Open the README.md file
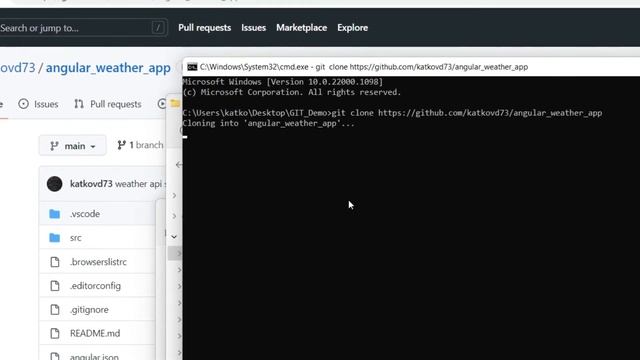This screenshot has width=640, height=360. tap(95, 333)
